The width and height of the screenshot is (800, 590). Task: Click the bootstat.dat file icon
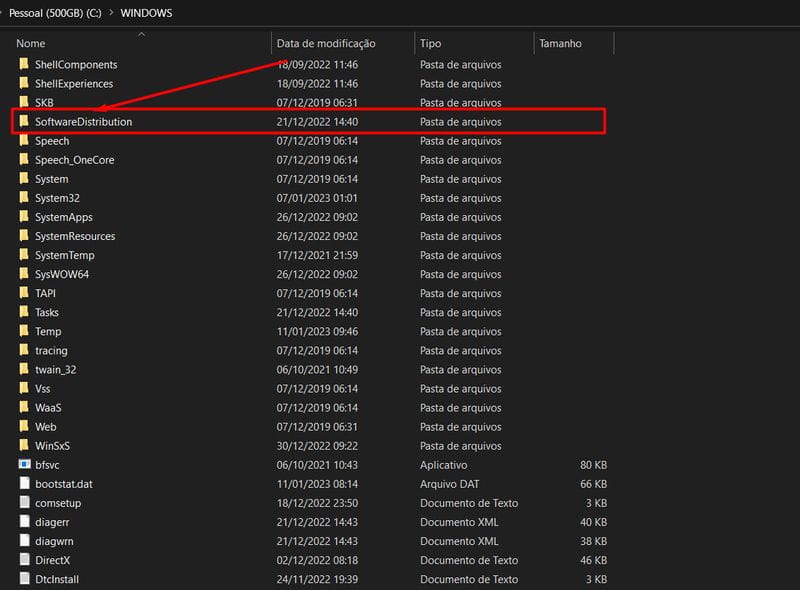click(24, 483)
